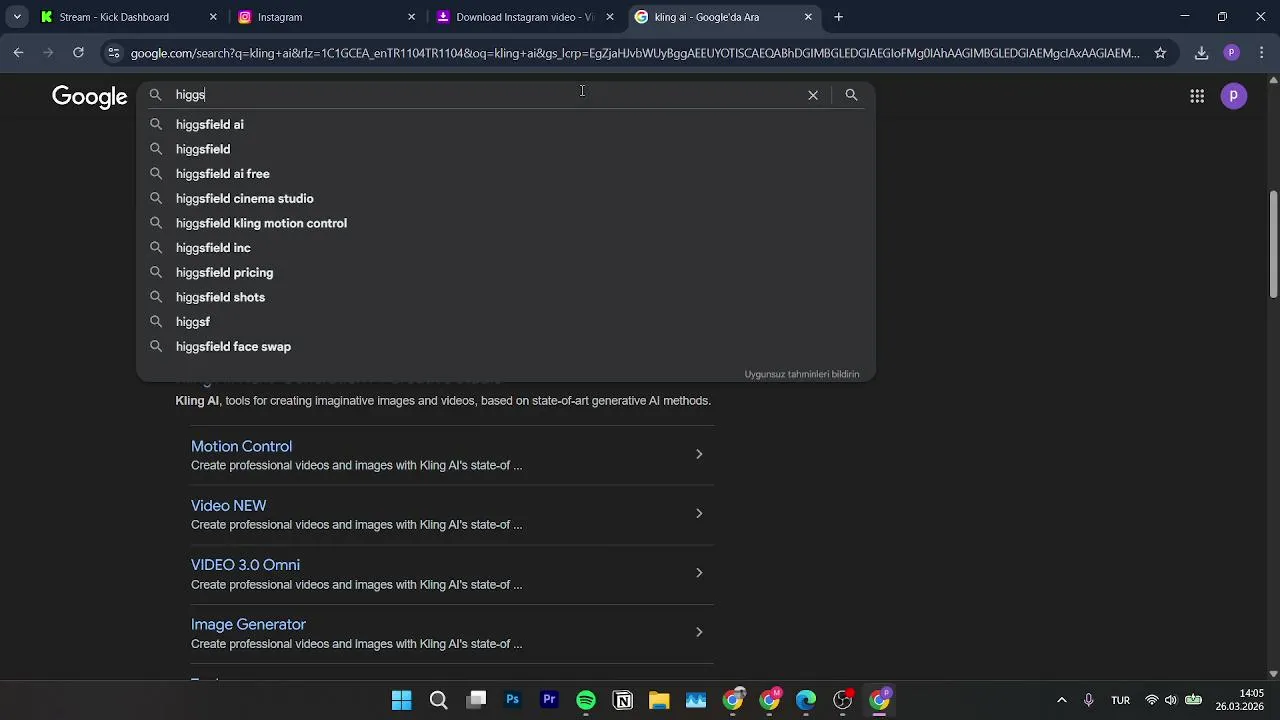Open OBS Studio from the taskbar
Screen dimensions: 1280x720
(843, 700)
